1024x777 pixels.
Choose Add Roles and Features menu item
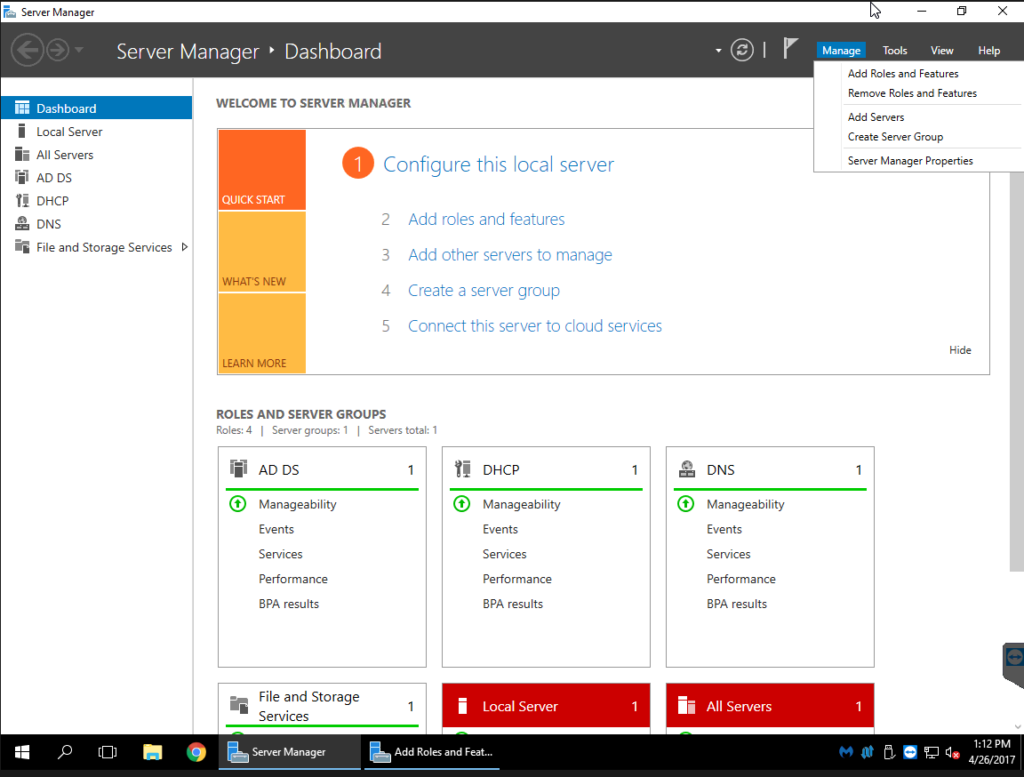902,74
